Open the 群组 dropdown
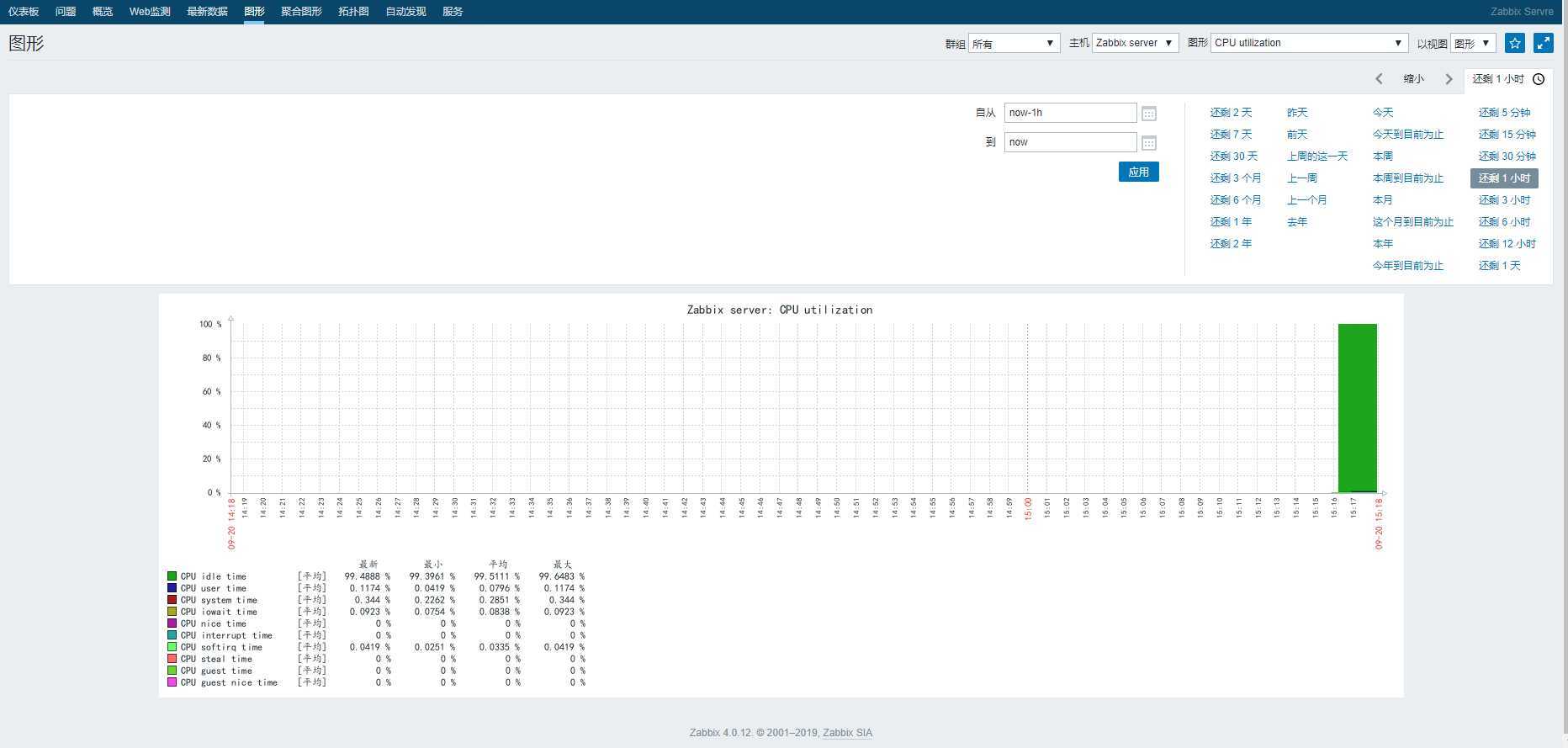The image size is (1568, 748). coord(1014,43)
